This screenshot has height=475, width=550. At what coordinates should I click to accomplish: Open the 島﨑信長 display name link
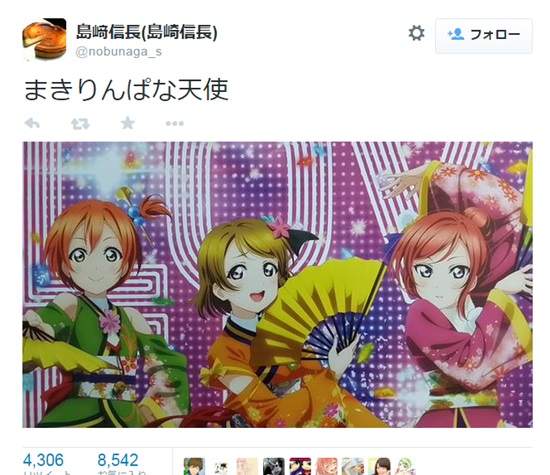(147, 32)
